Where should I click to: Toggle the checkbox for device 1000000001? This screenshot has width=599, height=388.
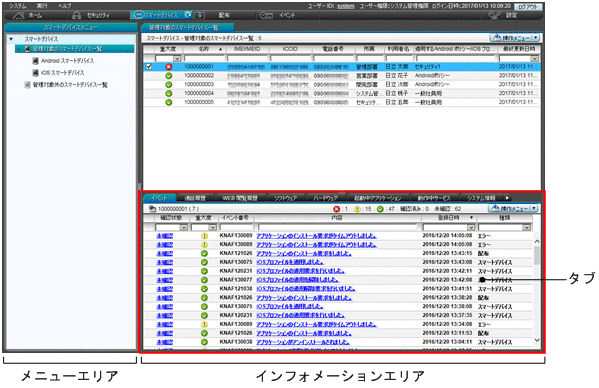click(x=149, y=66)
